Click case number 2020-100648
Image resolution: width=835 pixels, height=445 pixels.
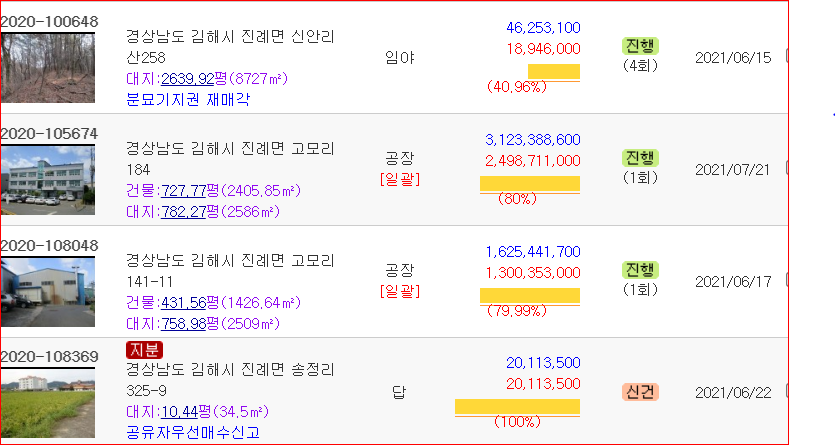[x=50, y=22]
